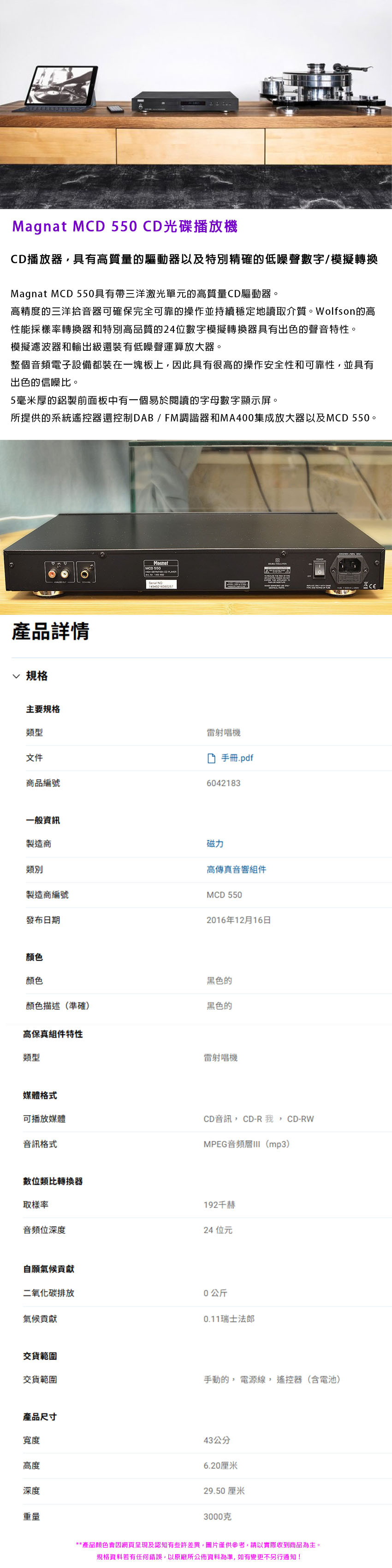Select the 一般資訊 subheading
Screen dimensions: 392x1568
click(43, 820)
